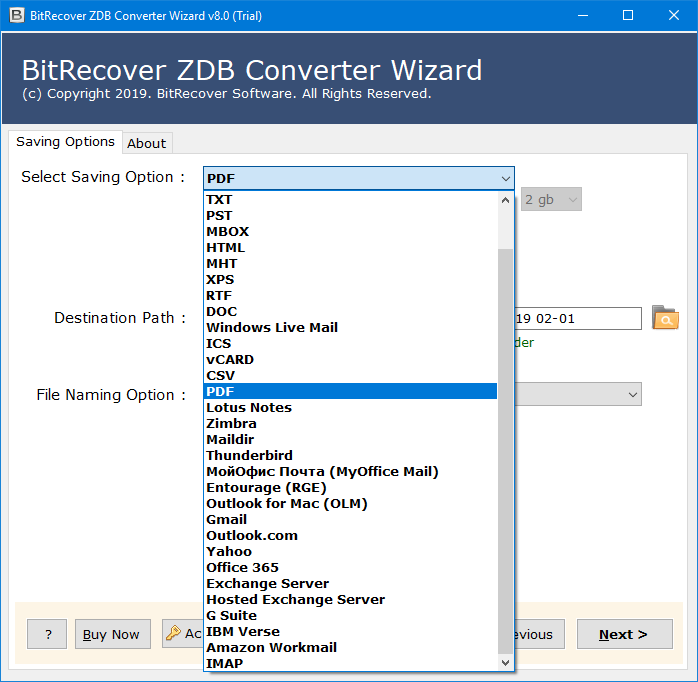Viewport: 698px width, 682px height.
Task: Pick MHT as saving option
Action: pyautogui.click(x=350, y=264)
